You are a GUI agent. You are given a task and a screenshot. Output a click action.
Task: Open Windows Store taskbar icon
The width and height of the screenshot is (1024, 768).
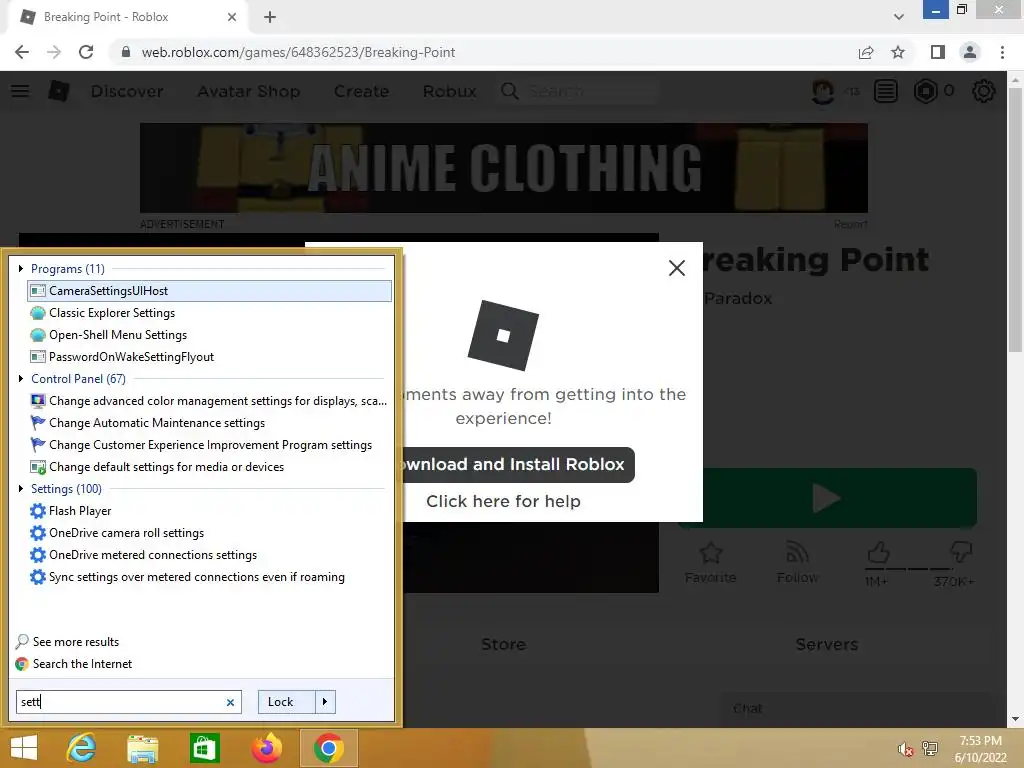tap(204, 748)
